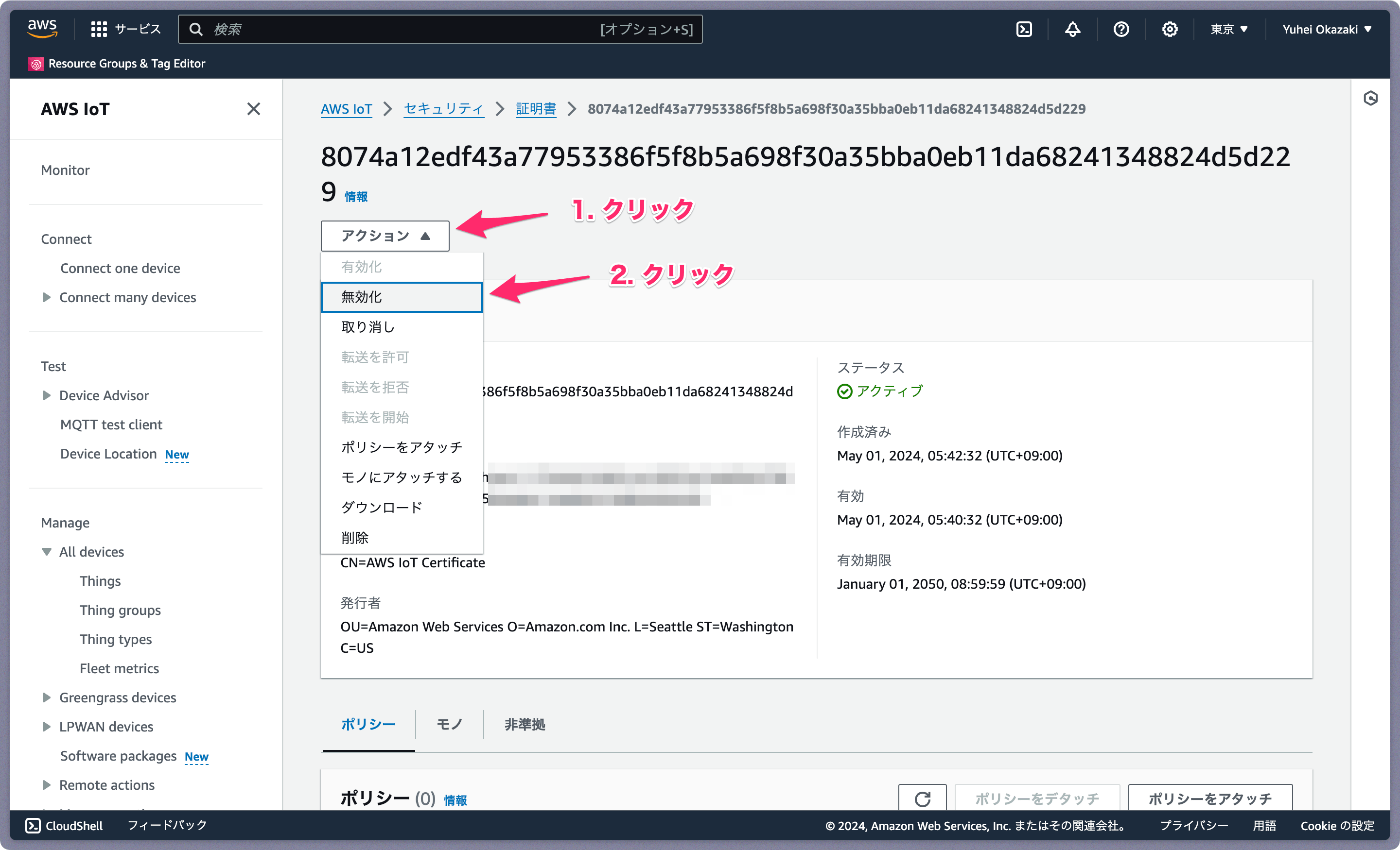Launch CloudShell from the top bar
Screen dimensions: 1400x850
[x=1024, y=29]
